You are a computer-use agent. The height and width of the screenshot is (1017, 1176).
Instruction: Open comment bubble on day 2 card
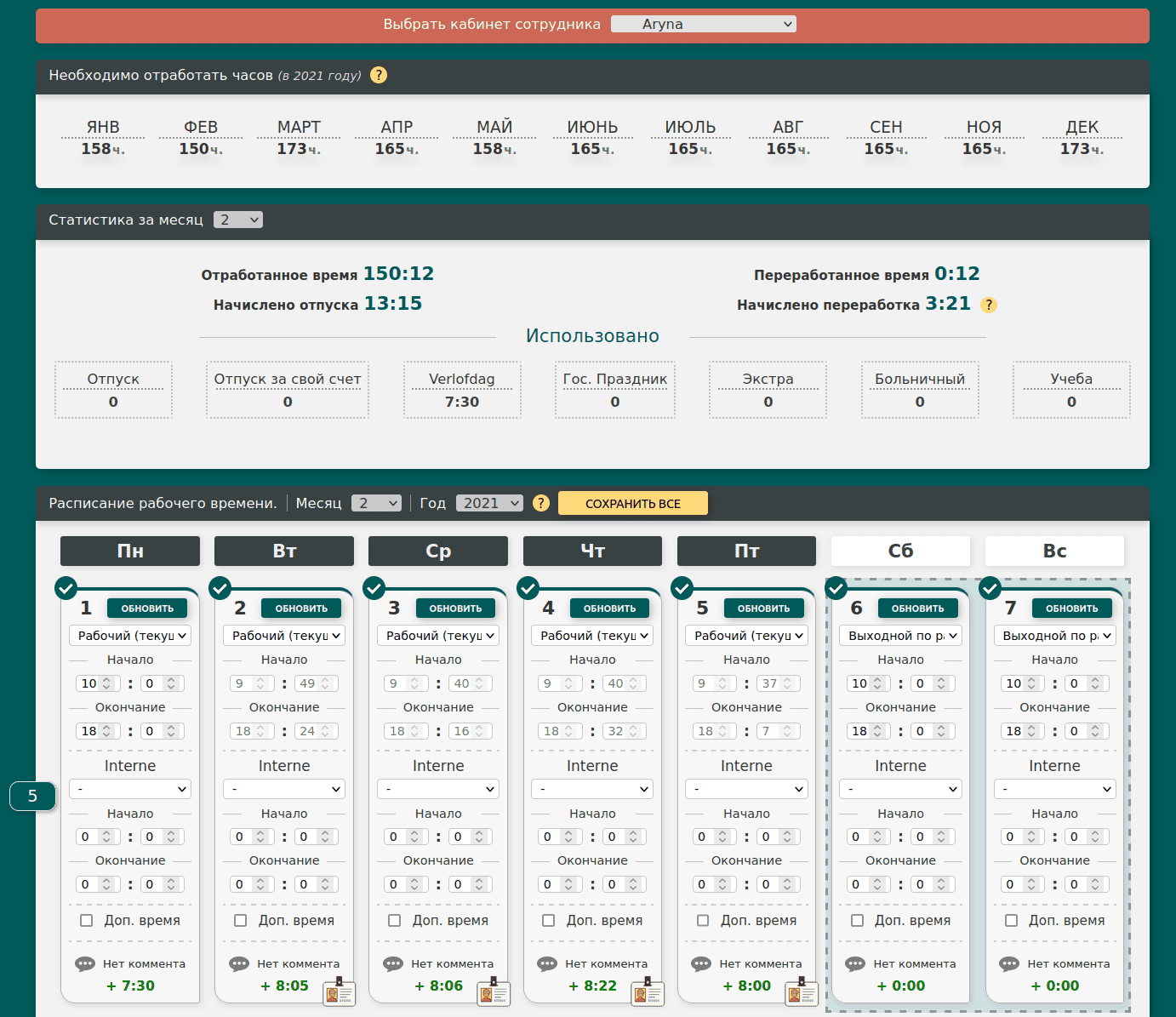pyautogui.click(x=239, y=964)
